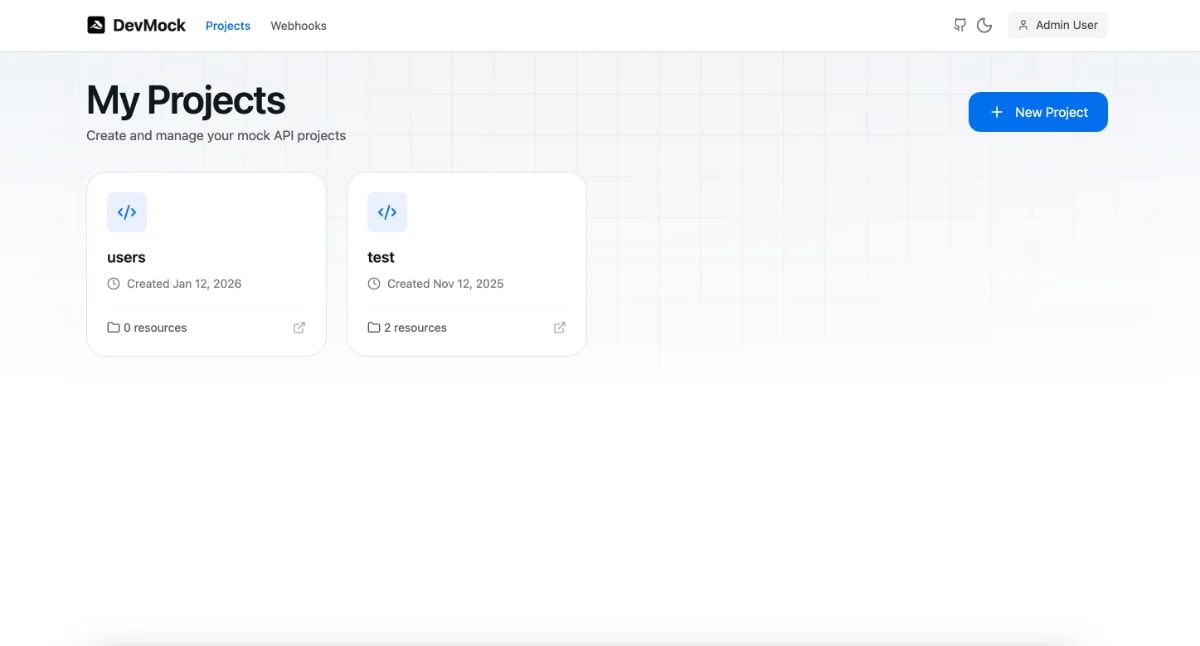Viewport: 1200px width, 646px height.
Task: Open the external link icon on the users card
Action: tap(298, 327)
